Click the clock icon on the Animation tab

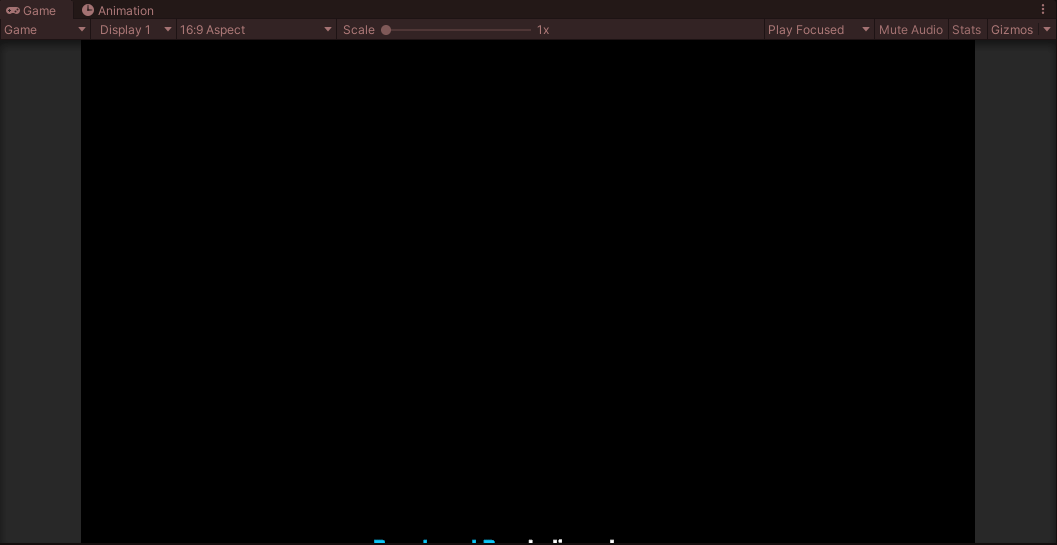[x=88, y=10]
